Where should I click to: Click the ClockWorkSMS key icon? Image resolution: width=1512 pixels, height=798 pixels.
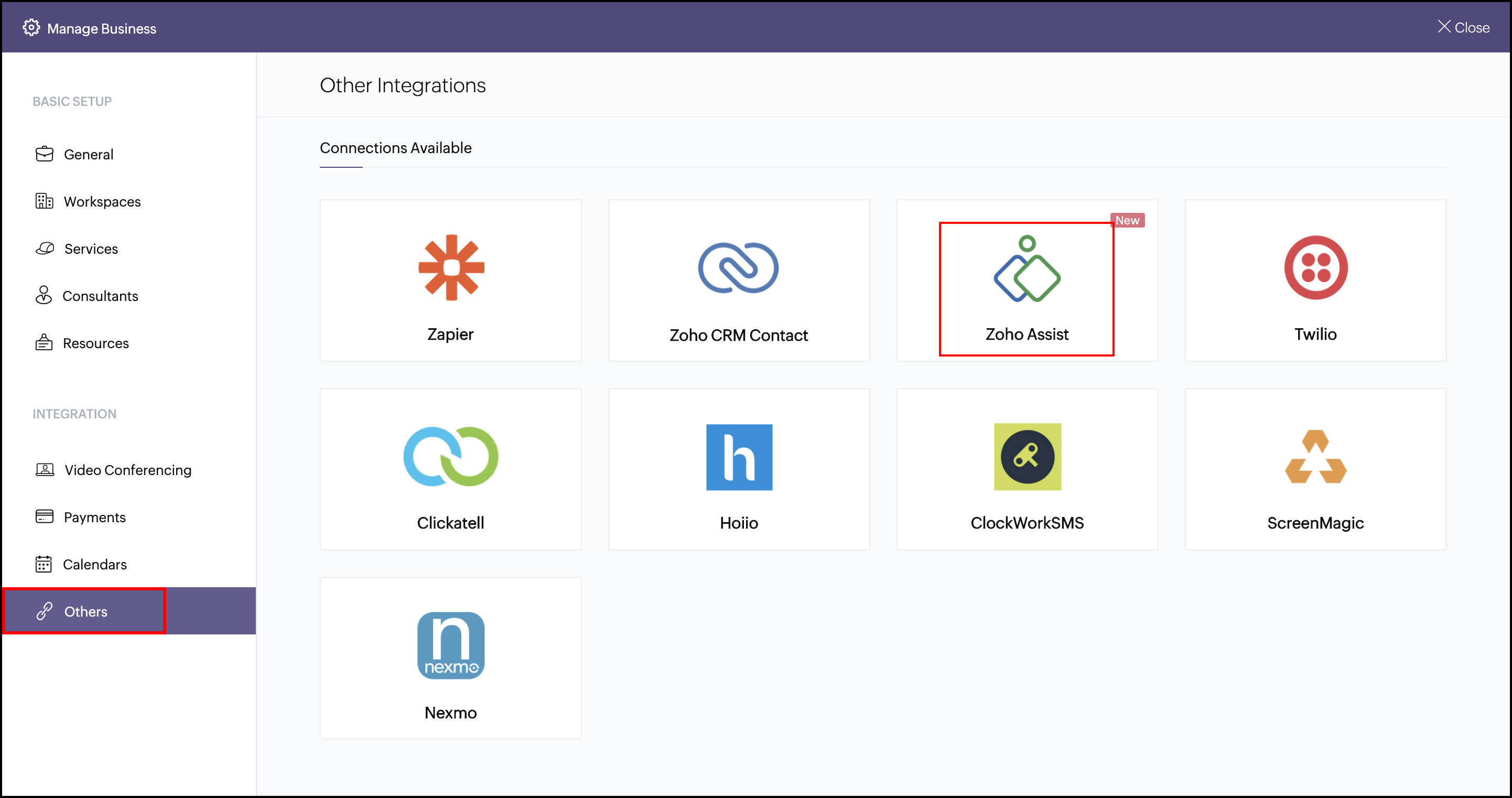tap(1027, 457)
